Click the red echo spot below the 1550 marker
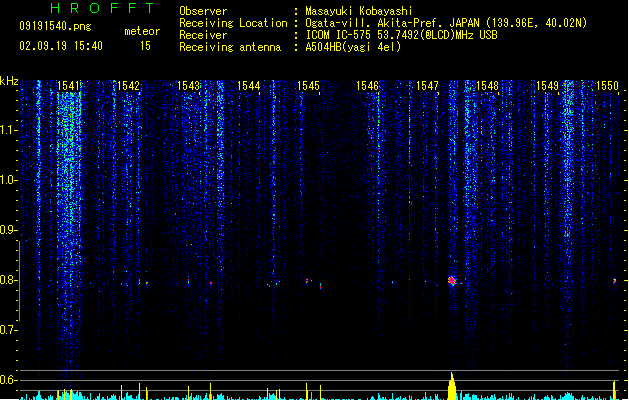The width and height of the screenshot is (629, 400). [x=614, y=281]
